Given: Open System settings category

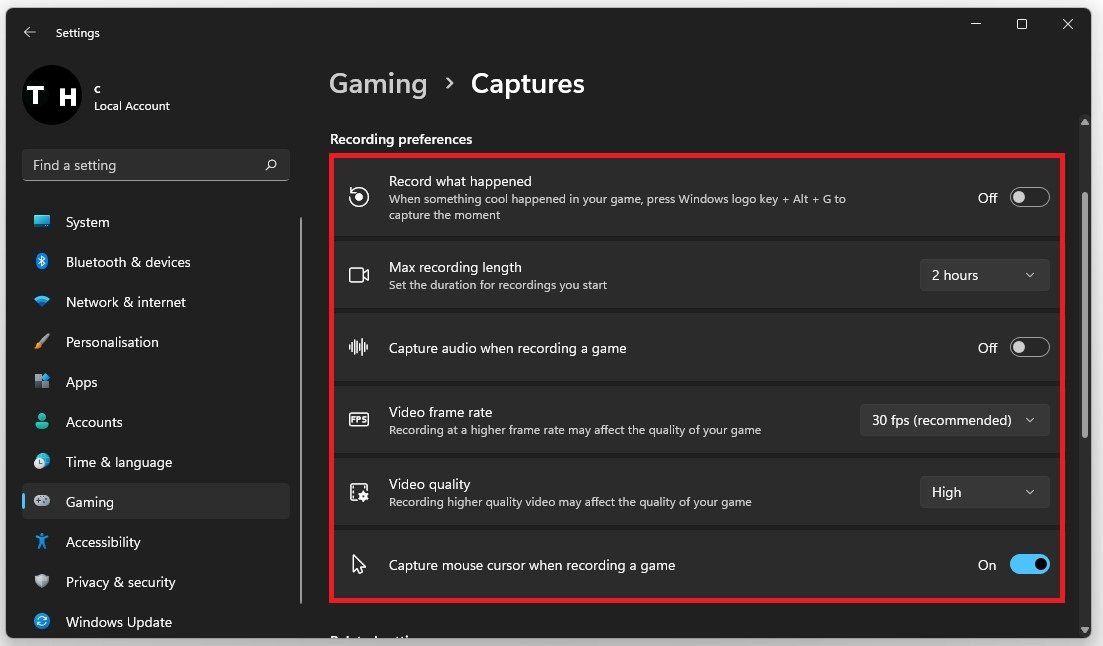Looking at the screenshot, I should (x=155, y=222).
